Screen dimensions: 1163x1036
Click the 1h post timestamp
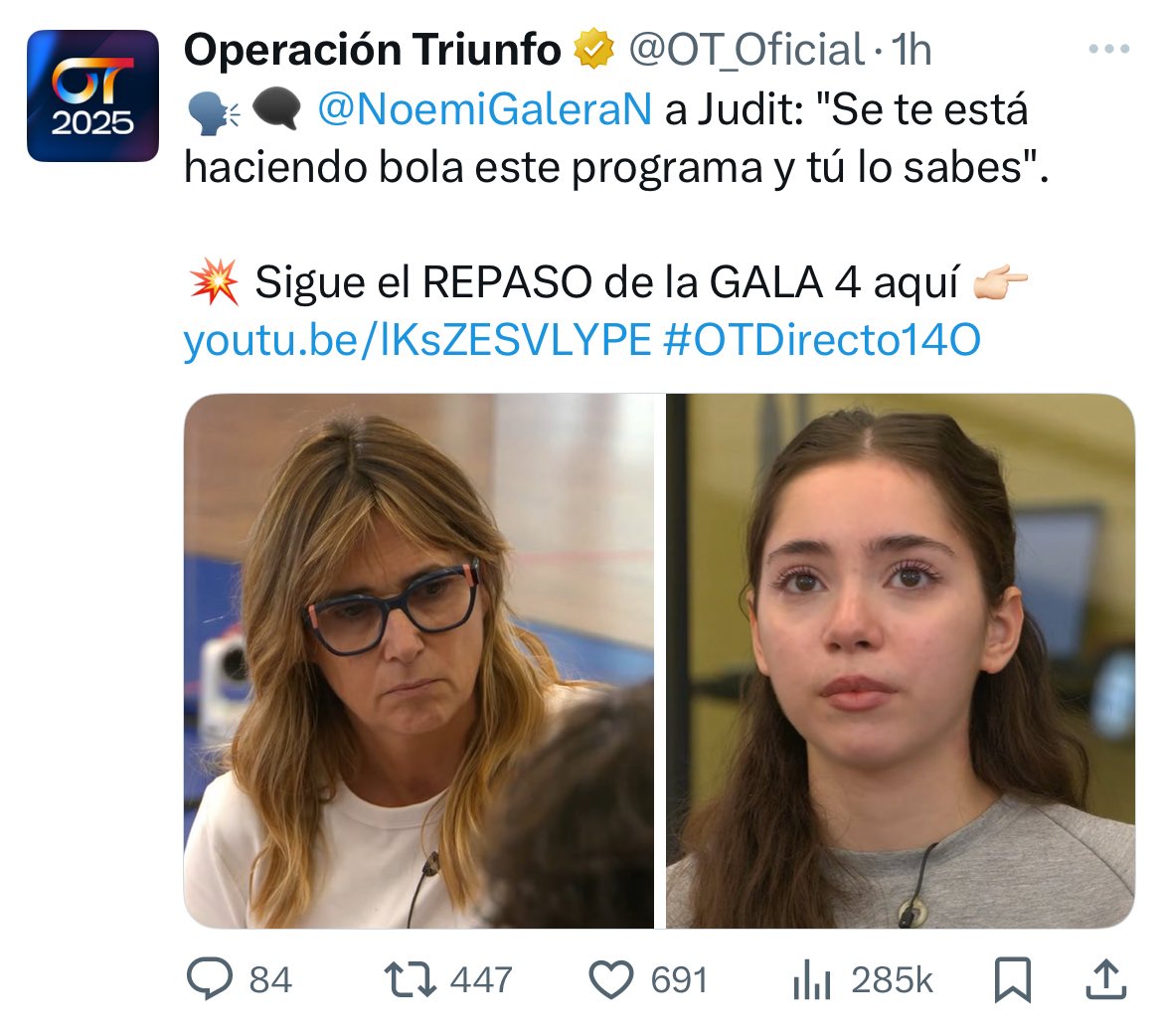[x=911, y=50]
